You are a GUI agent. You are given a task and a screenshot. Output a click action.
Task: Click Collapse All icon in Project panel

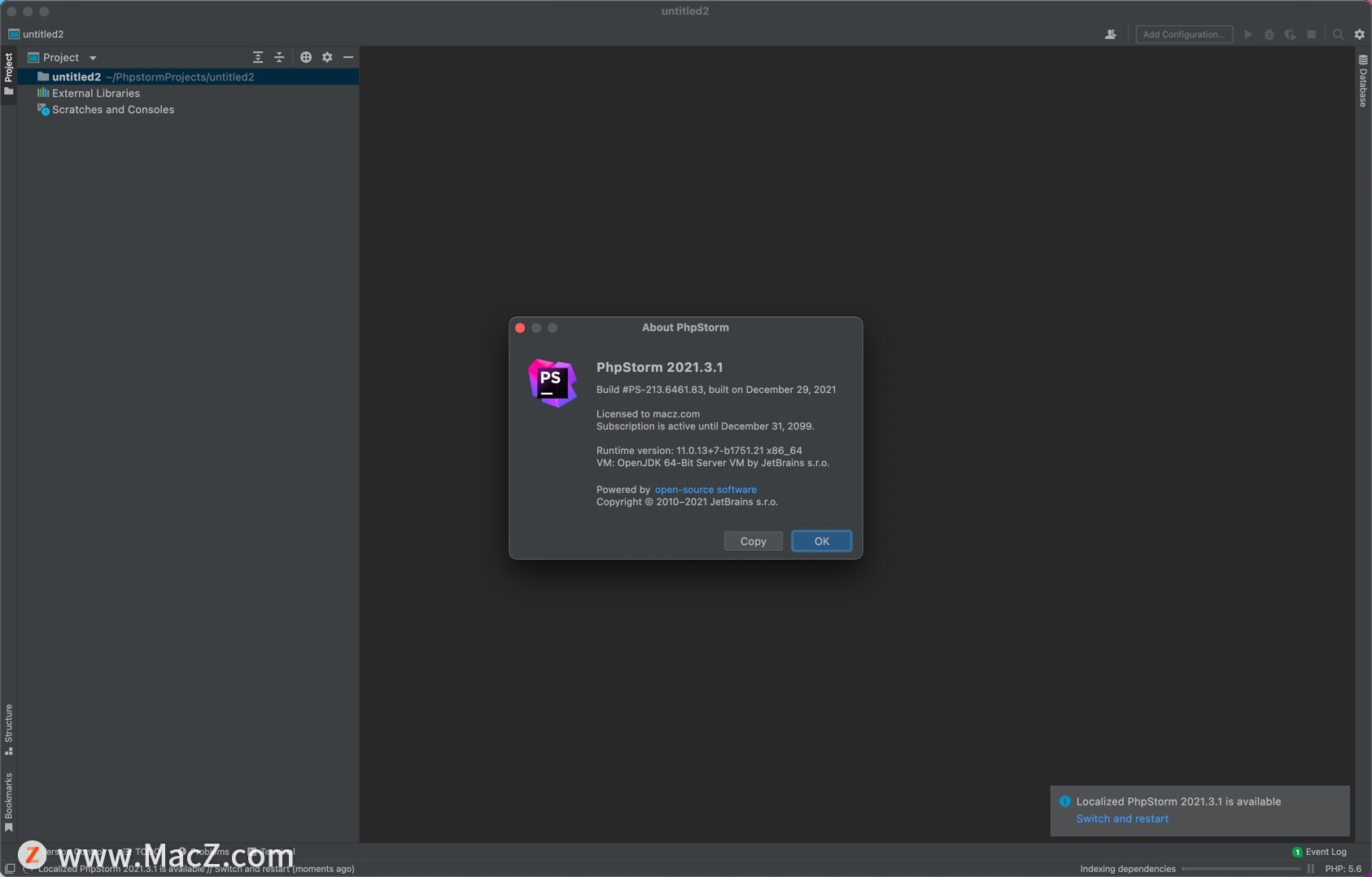click(279, 57)
